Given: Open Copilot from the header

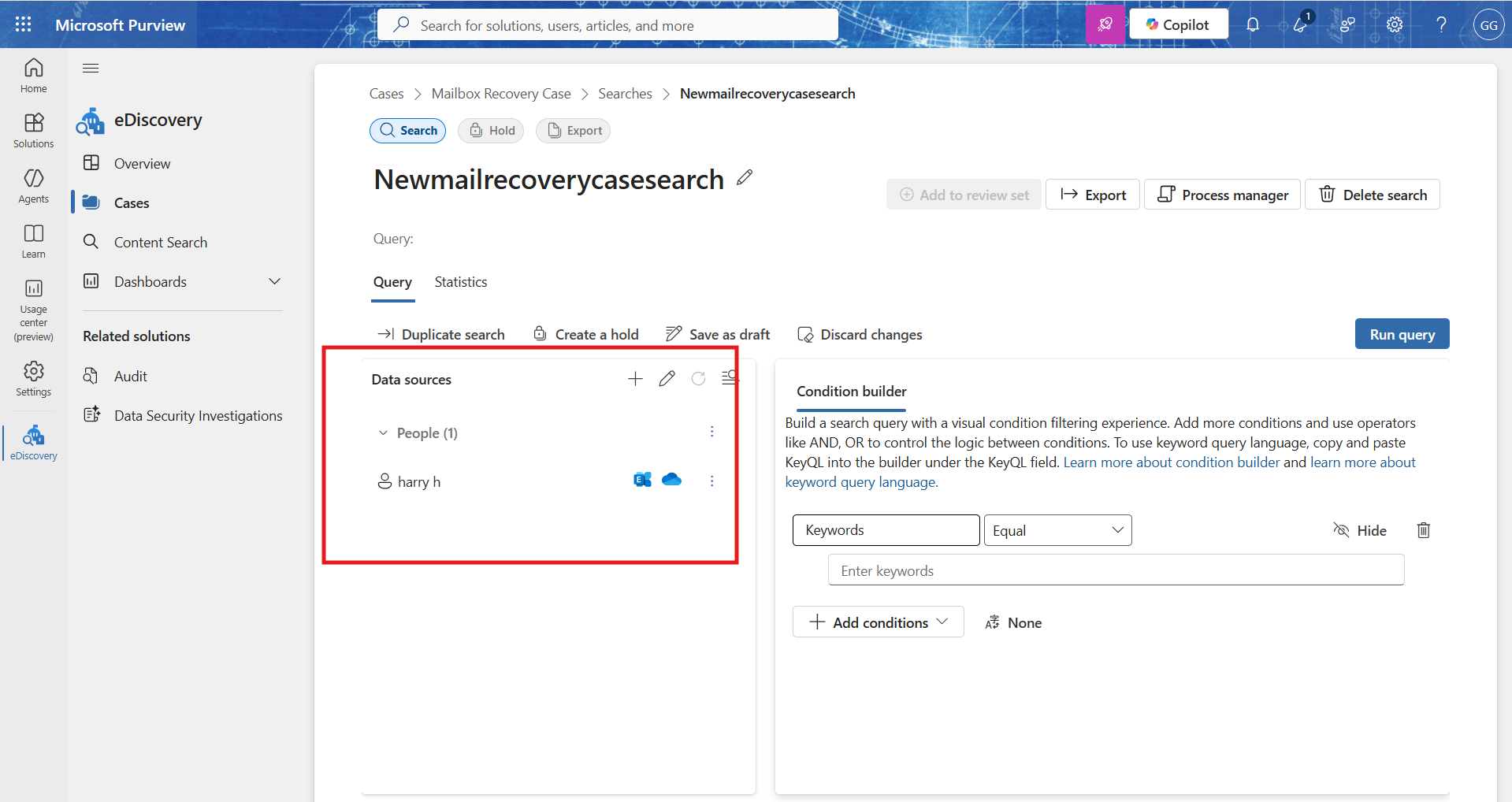Looking at the screenshot, I should (1178, 24).
